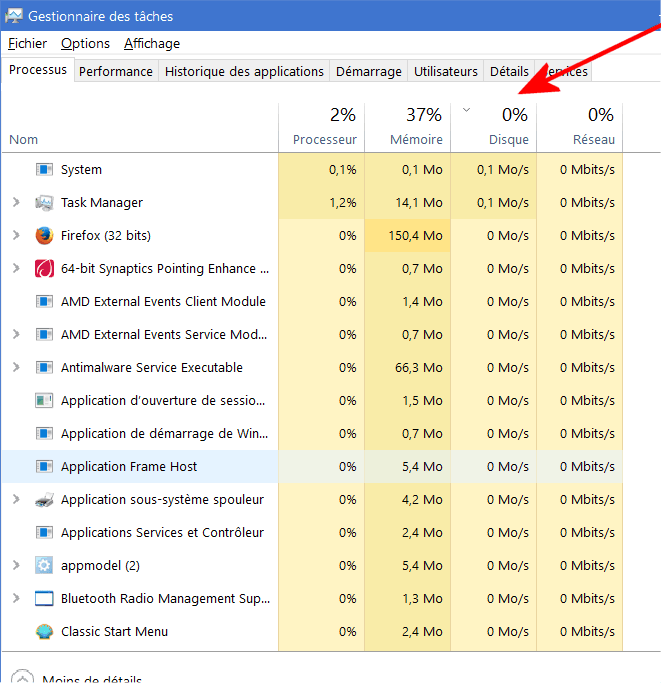The image size is (661, 683).
Task: Click the spouleur printer icon
Action: (x=44, y=500)
